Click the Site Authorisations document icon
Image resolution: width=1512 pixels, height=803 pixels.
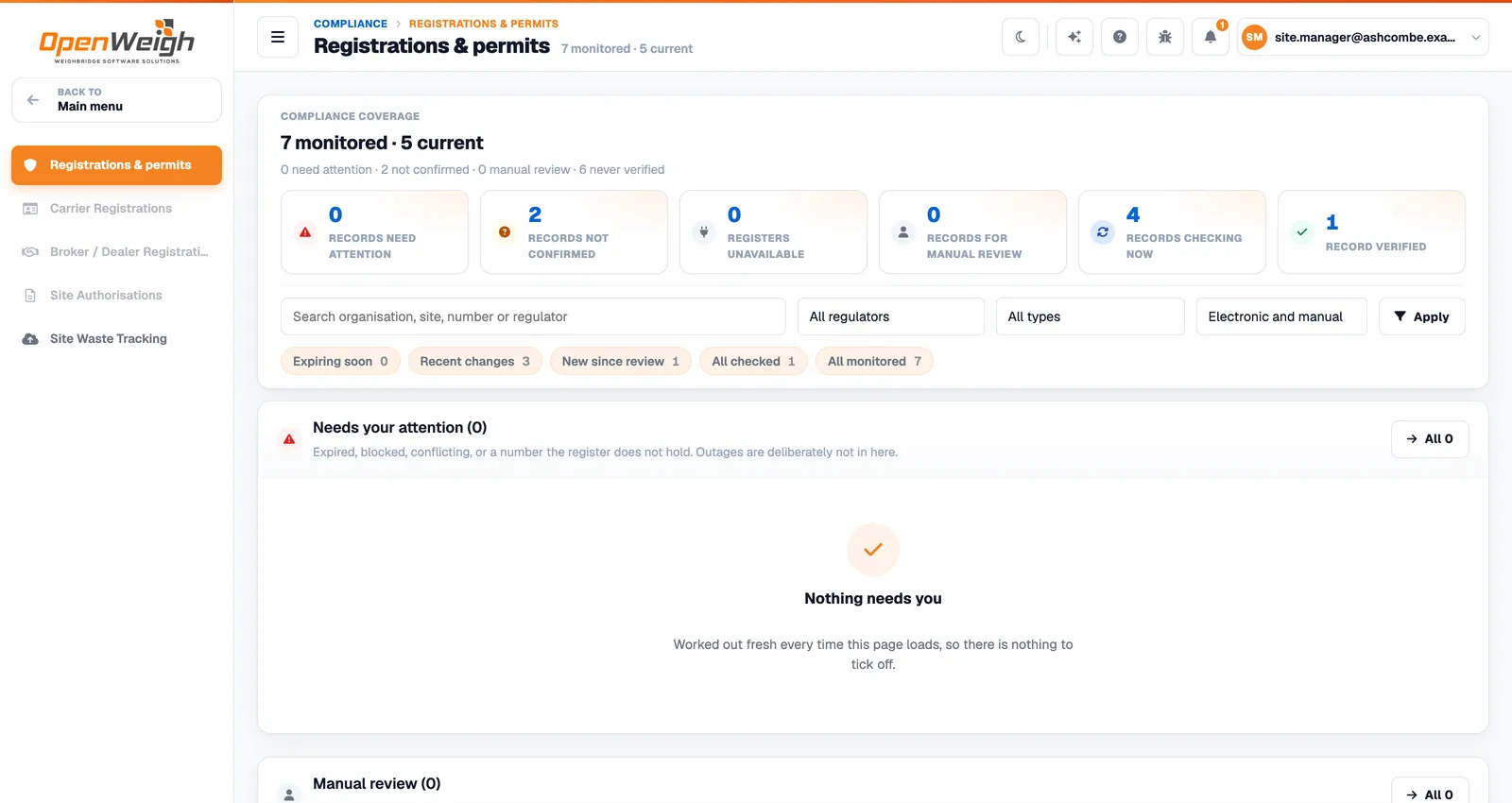[30, 296]
